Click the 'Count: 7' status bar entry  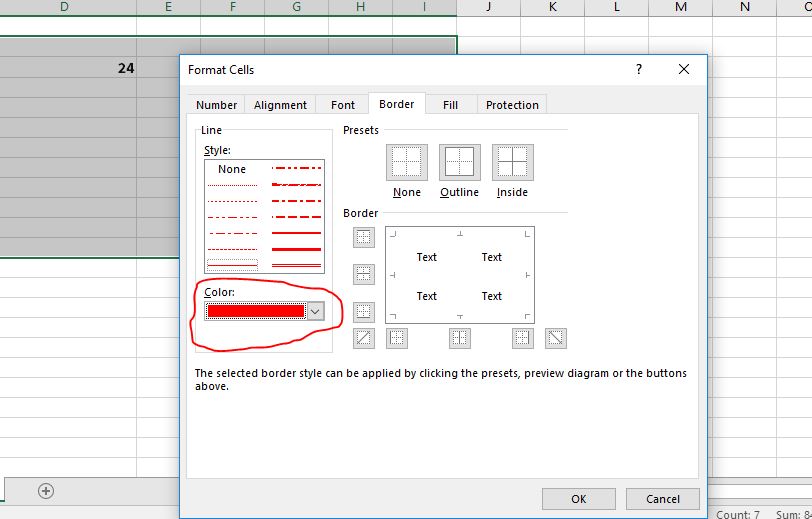(x=737, y=514)
